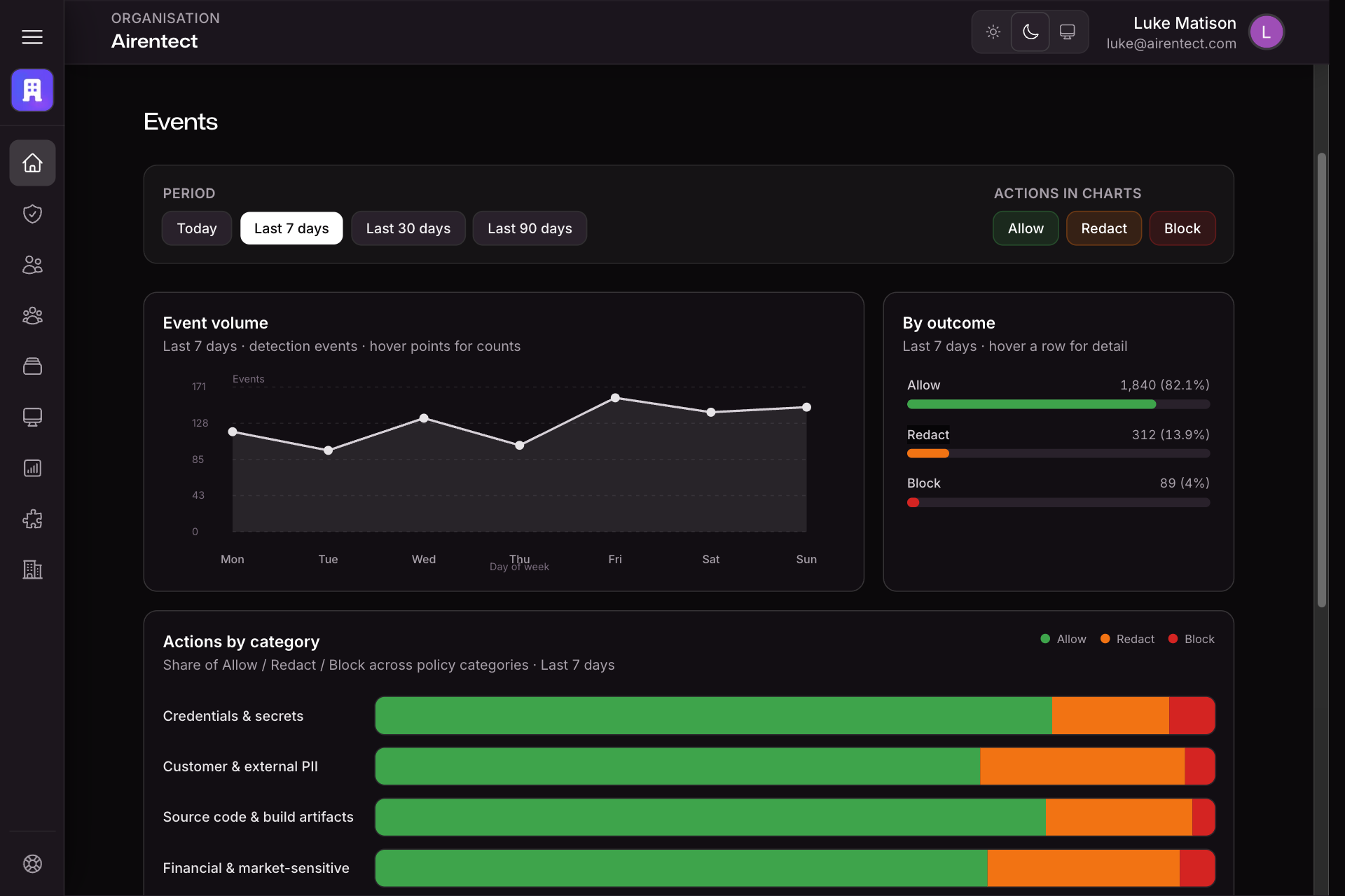
Task: Click the Friday data point on chart
Action: tap(615, 398)
